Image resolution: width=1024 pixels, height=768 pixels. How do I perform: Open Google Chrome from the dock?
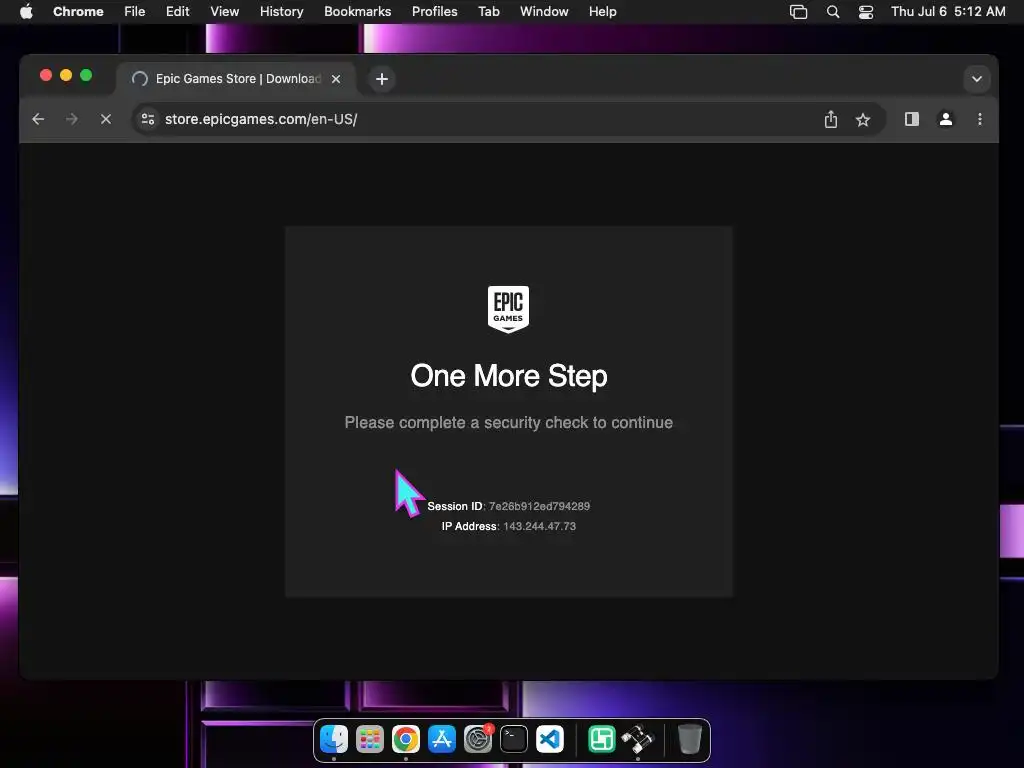point(406,739)
